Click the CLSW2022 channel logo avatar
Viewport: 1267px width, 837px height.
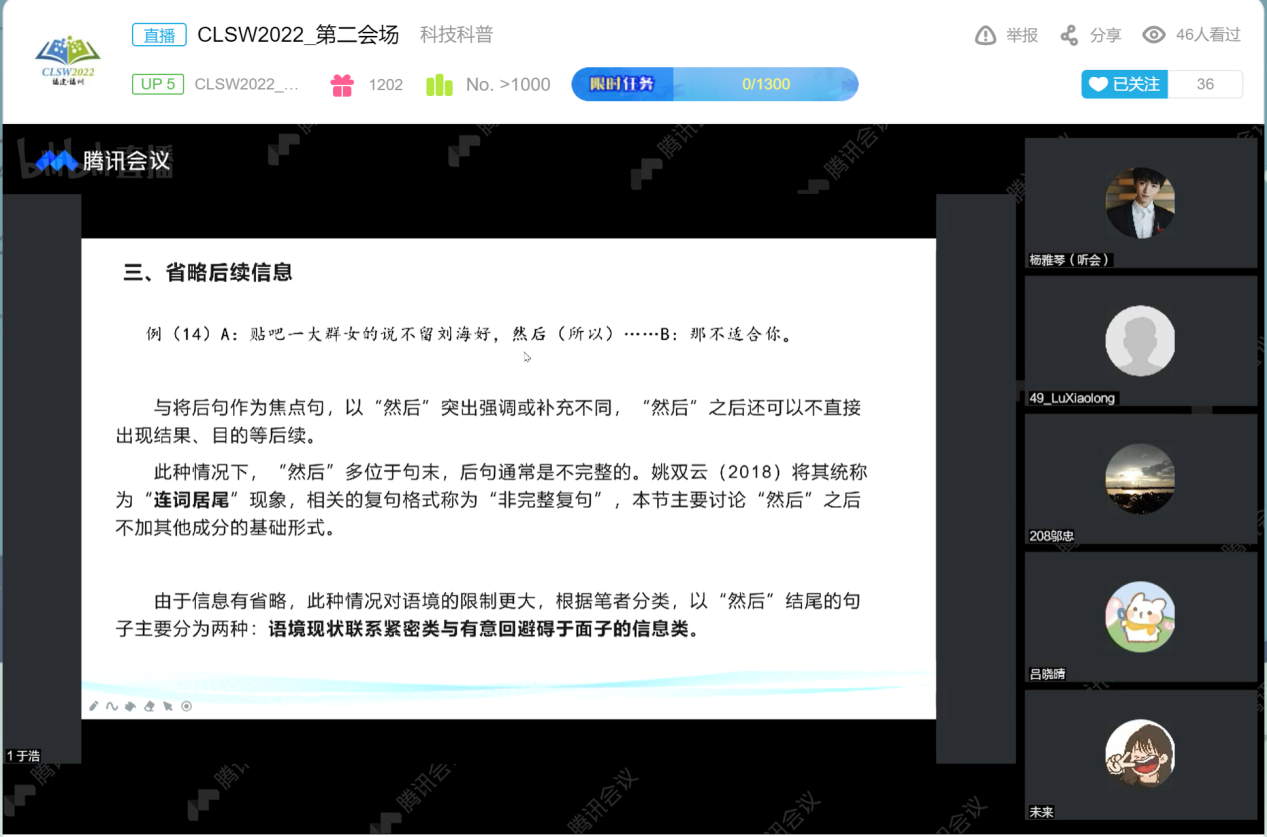tap(68, 60)
